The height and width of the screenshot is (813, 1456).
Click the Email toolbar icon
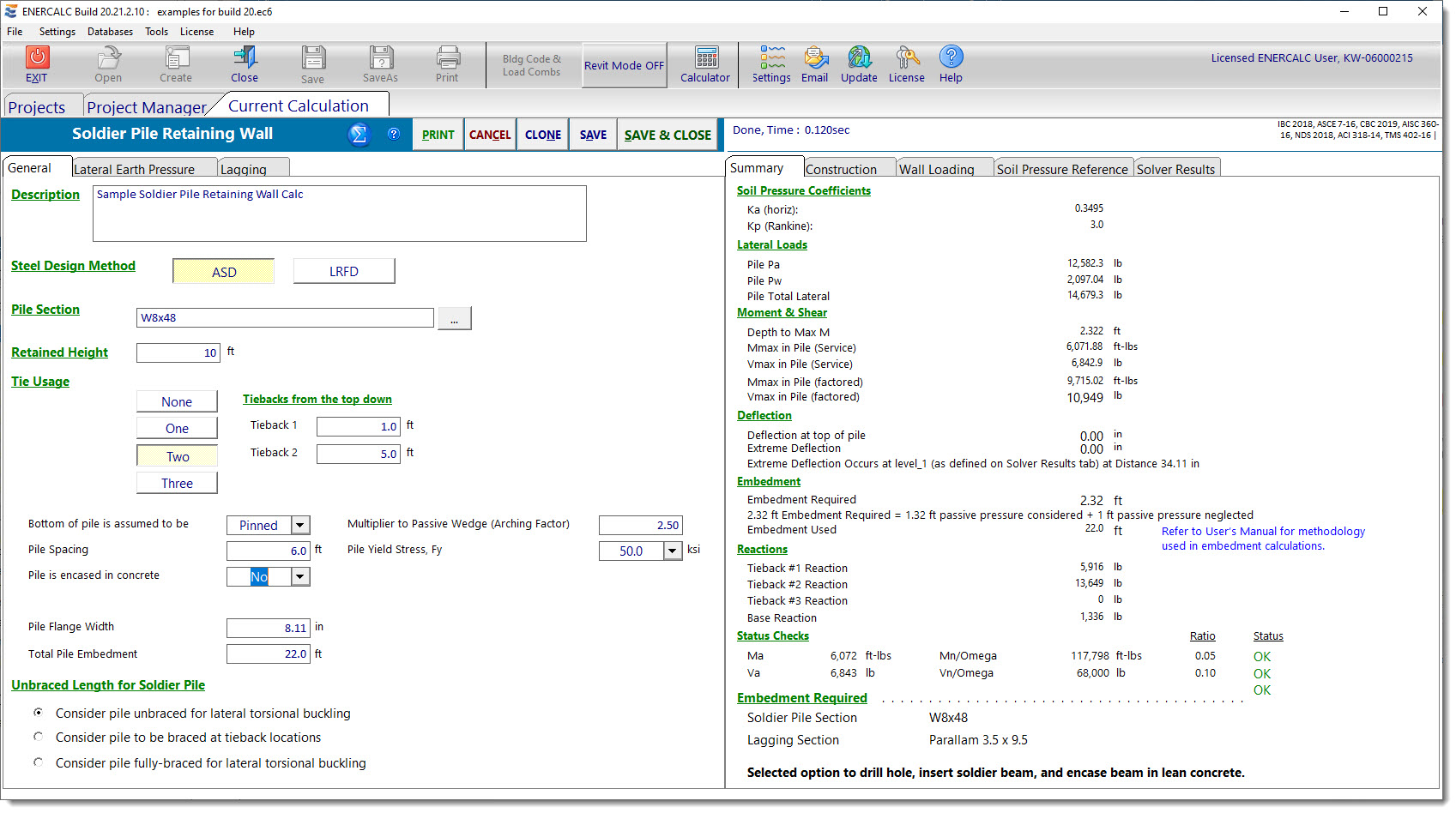tap(814, 58)
